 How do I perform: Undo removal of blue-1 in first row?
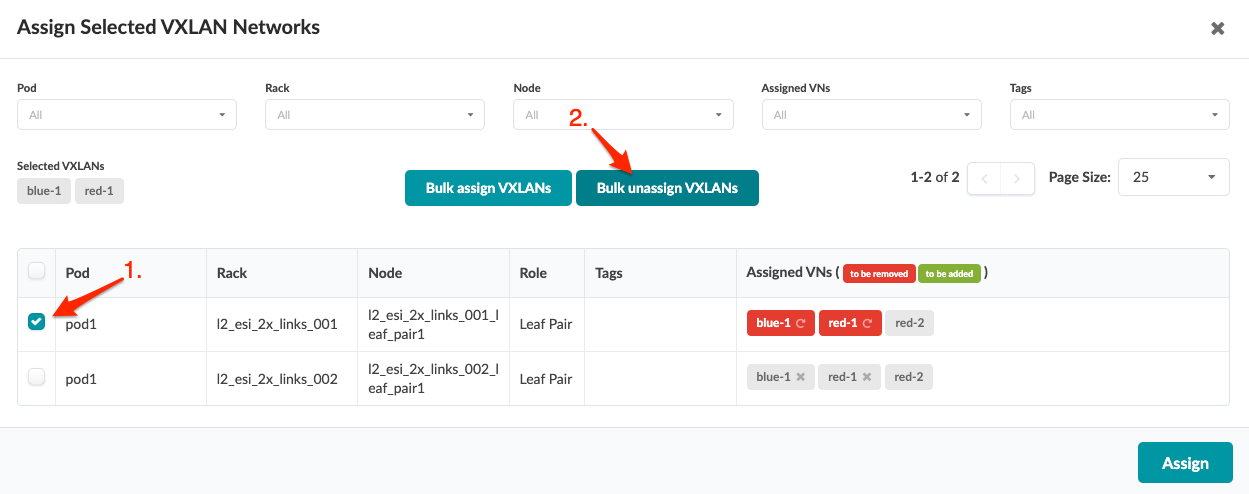(800, 323)
